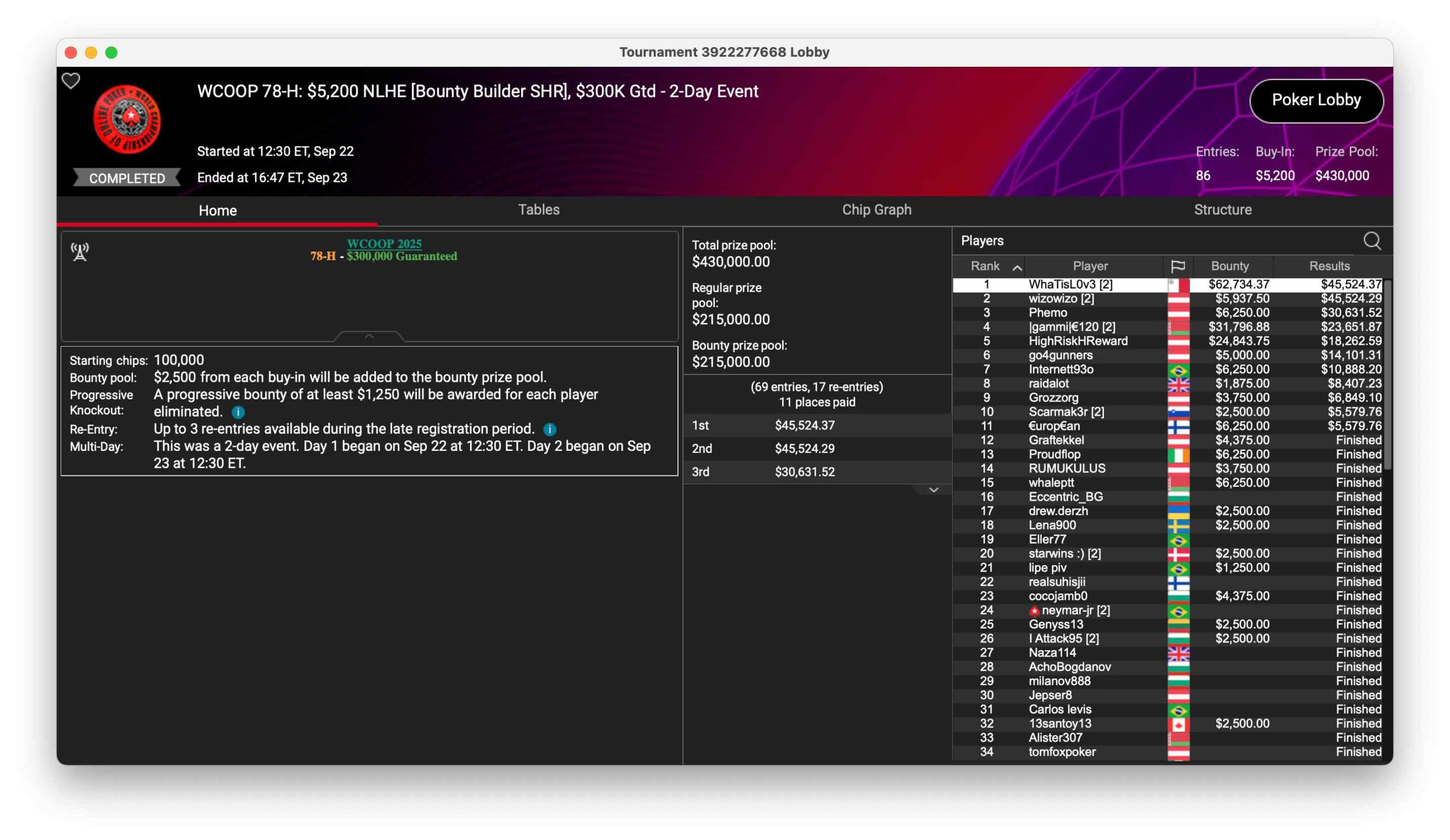Viewport: 1450px width, 840px height.
Task: Expand the prize payouts list
Action: point(933,490)
